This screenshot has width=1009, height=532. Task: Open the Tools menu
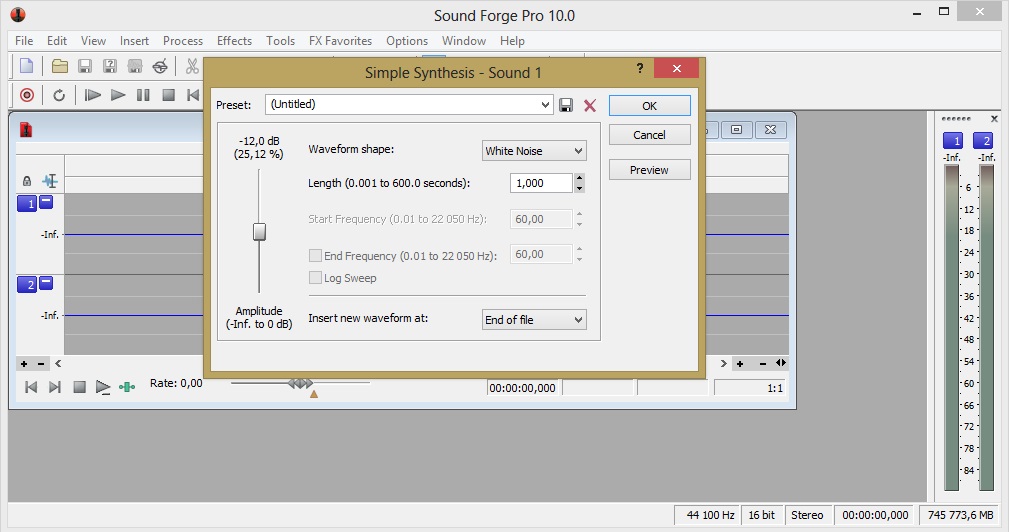(x=281, y=41)
